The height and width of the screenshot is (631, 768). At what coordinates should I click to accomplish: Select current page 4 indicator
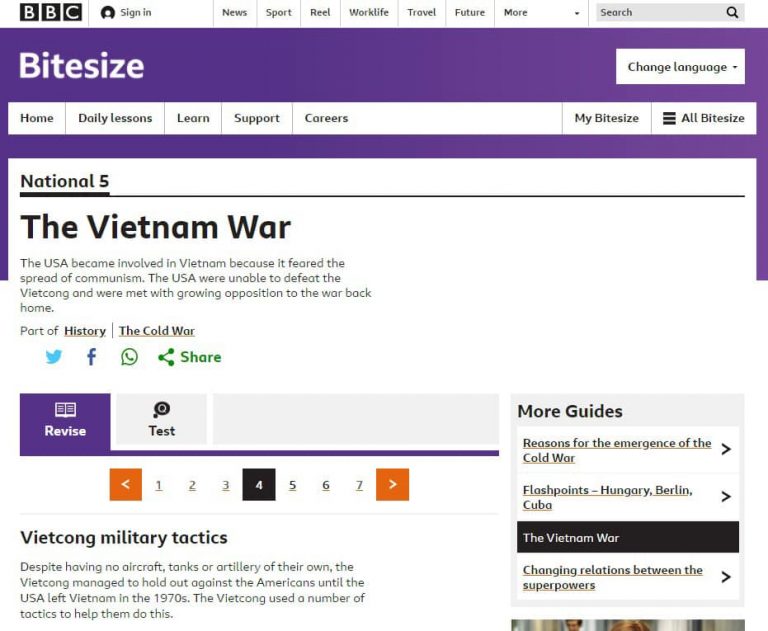coord(259,485)
